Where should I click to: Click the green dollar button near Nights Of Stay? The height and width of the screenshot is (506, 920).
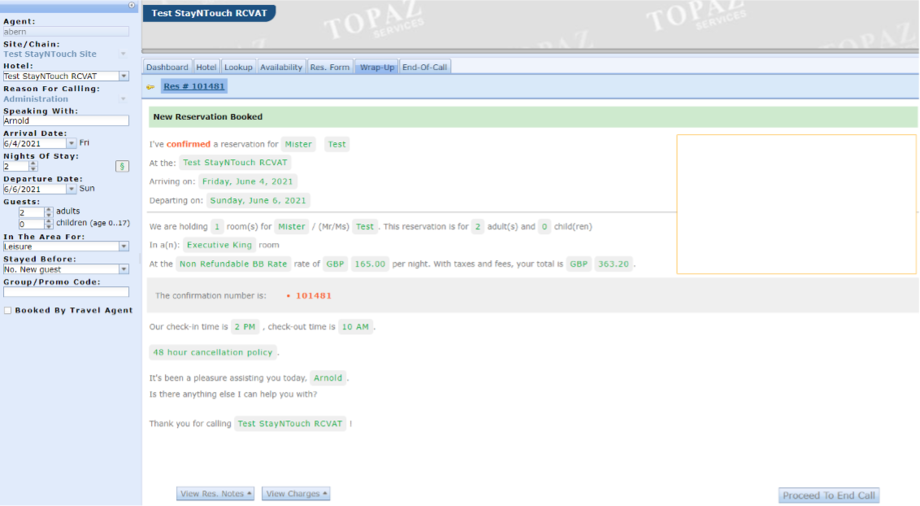pyautogui.click(x=122, y=166)
